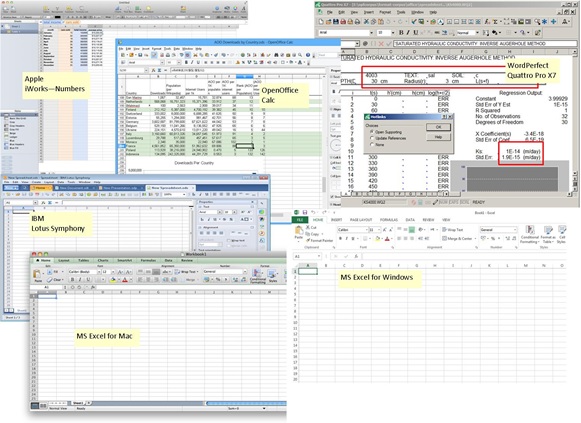Click Cut scissors icon in Quattro Pro toolbar
The width and height of the screenshot is (581, 423).
(x=366, y=21)
